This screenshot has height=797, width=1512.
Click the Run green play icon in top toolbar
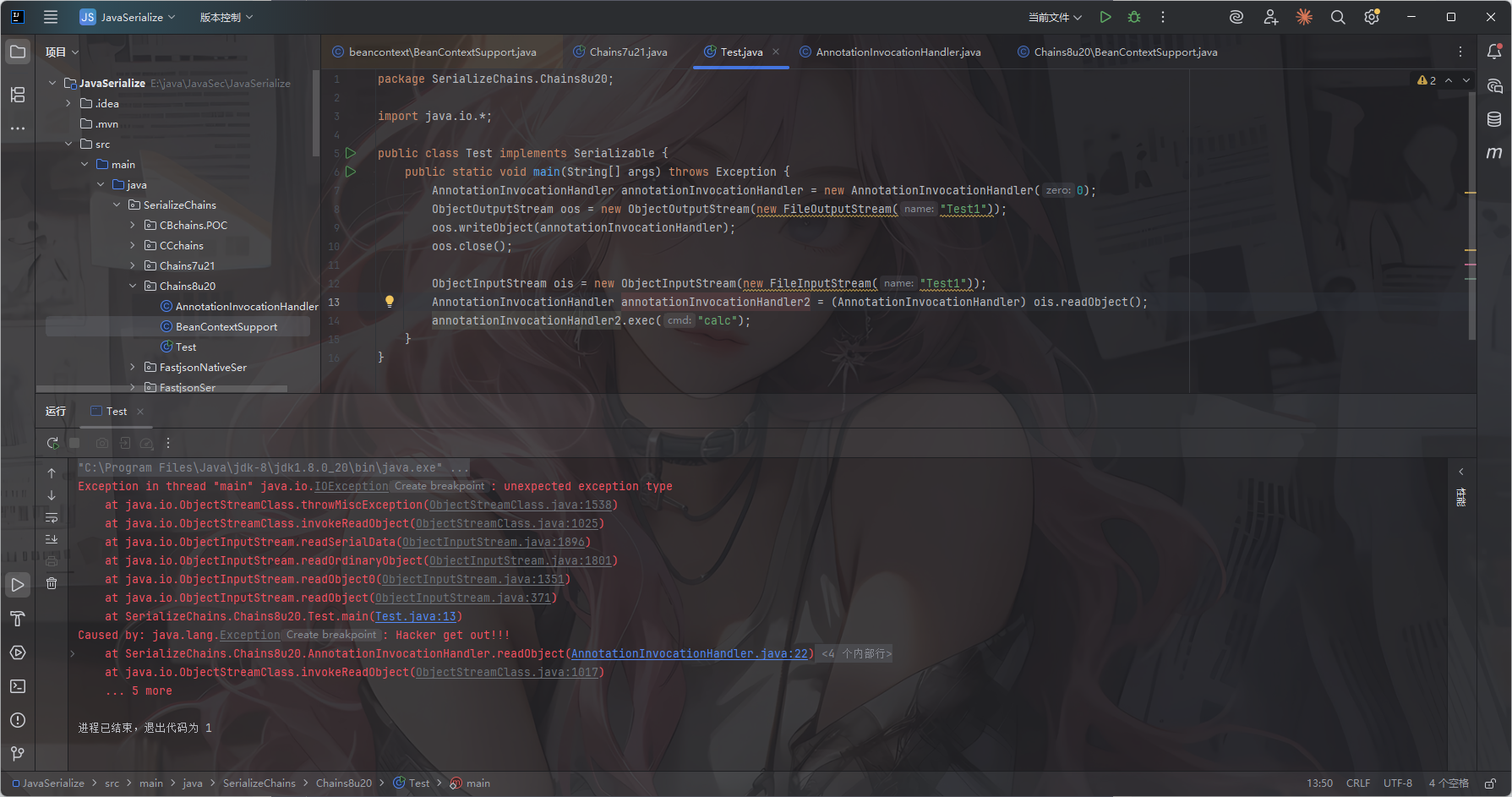(1105, 17)
